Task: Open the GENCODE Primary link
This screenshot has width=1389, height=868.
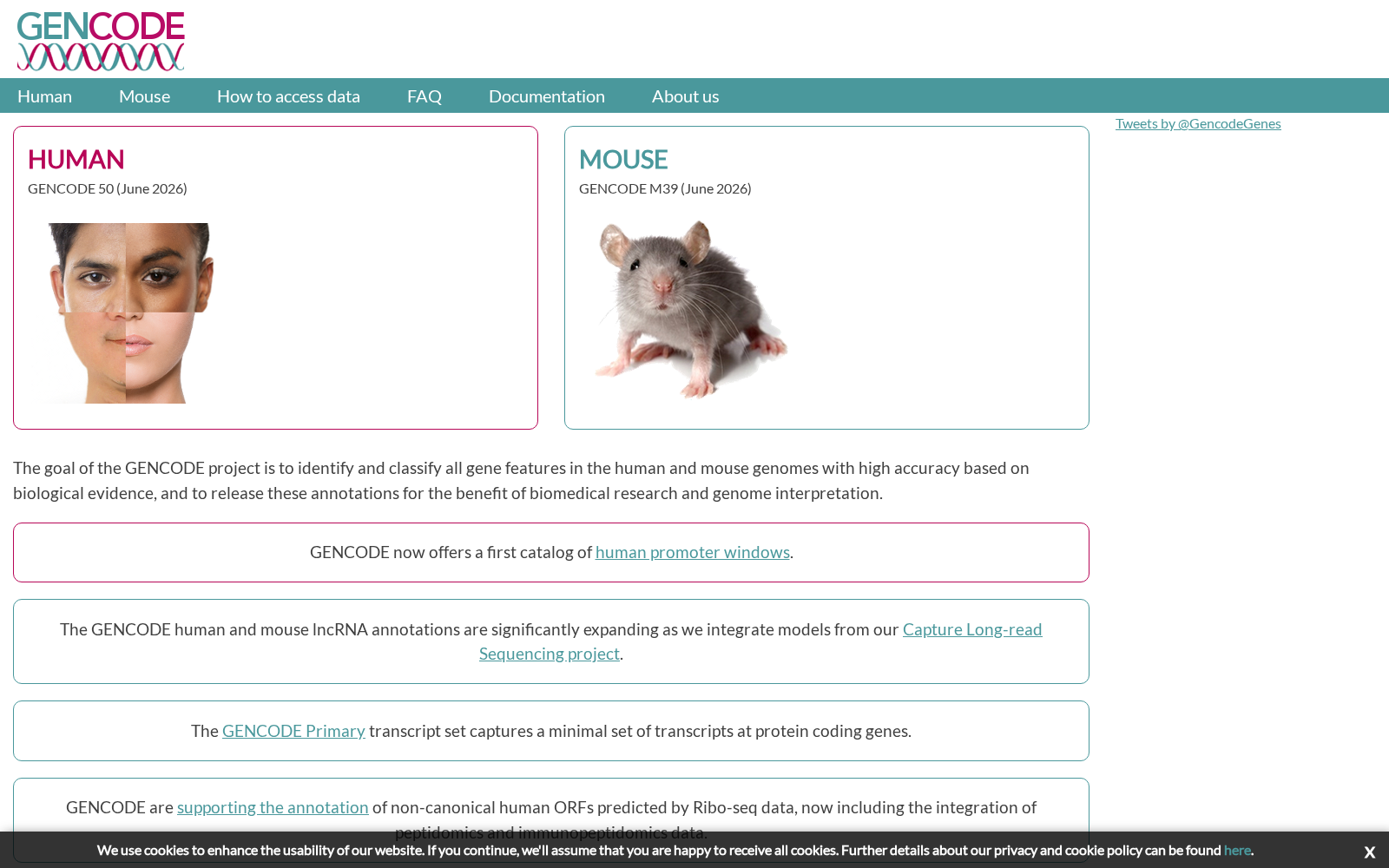Action: pos(293,731)
